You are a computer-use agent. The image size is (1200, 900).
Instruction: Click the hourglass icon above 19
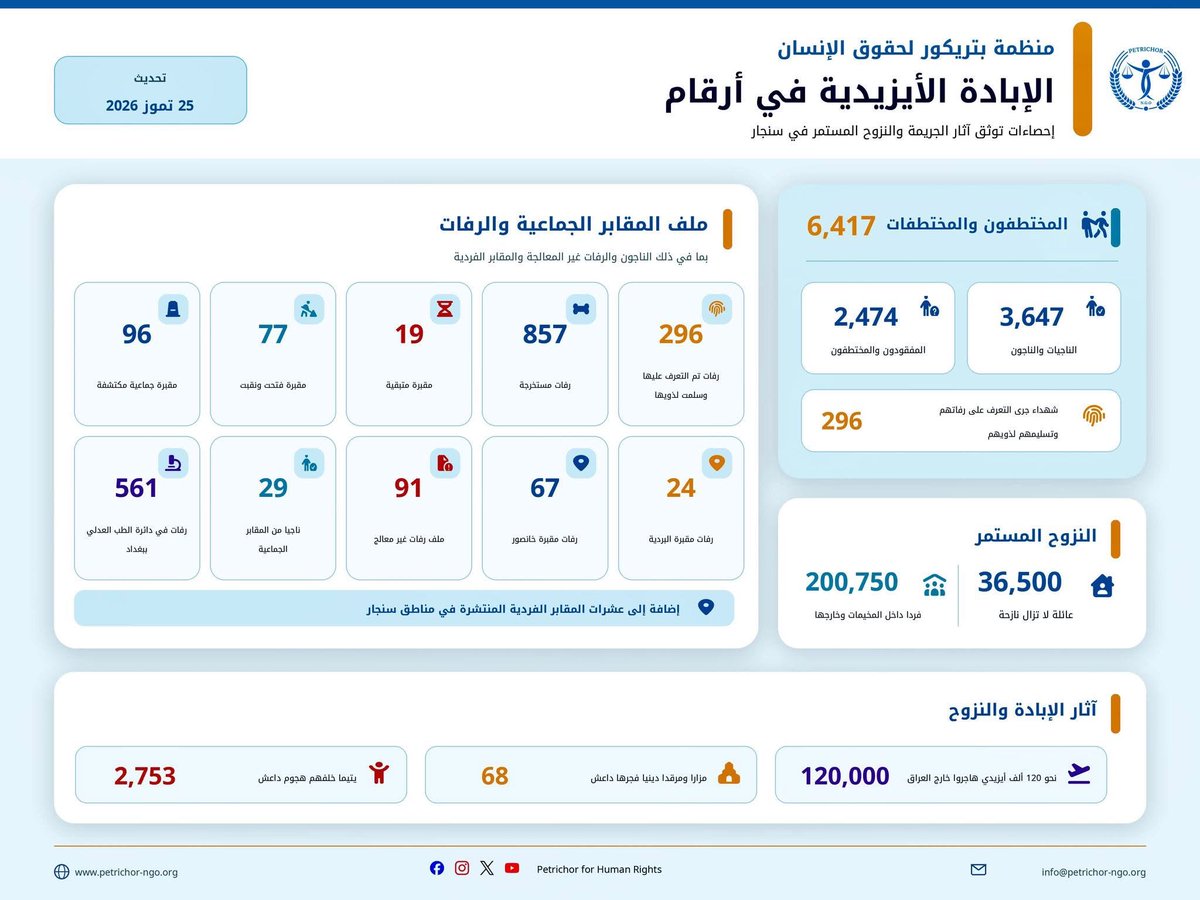pyautogui.click(x=445, y=309)
